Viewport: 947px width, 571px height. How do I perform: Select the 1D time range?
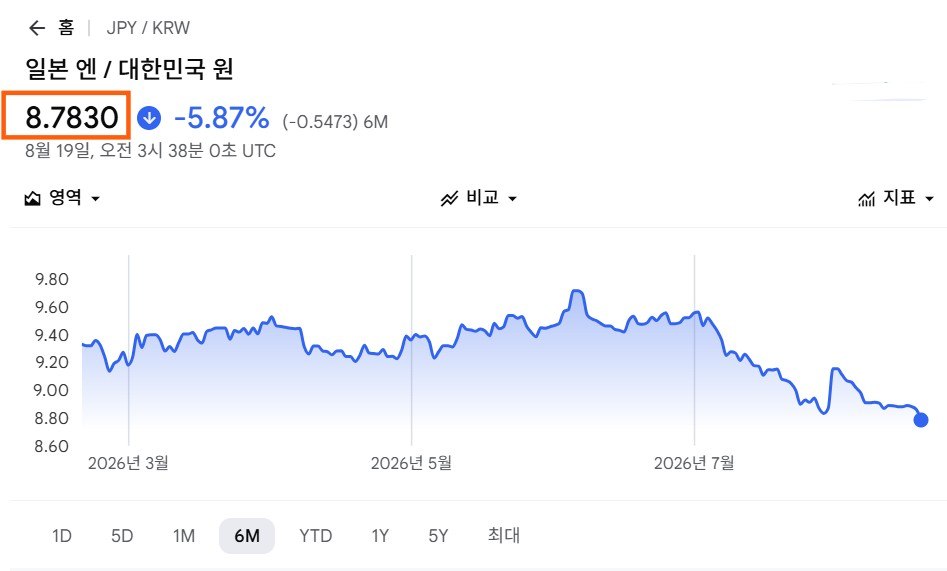pos(62,536)
